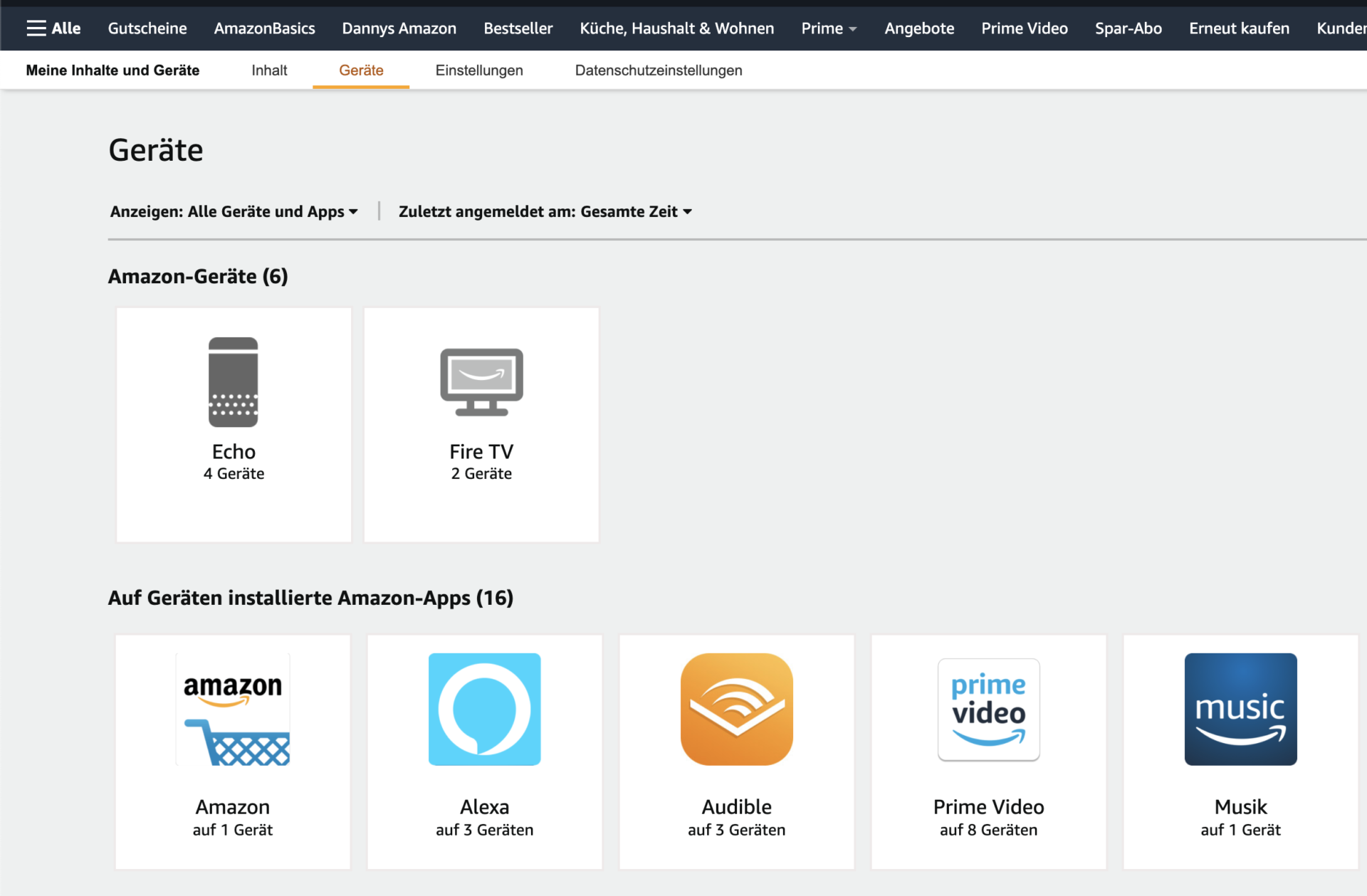Open Gutscheine in the top navigation
The image size is (1367, 896).
(147, 28)
